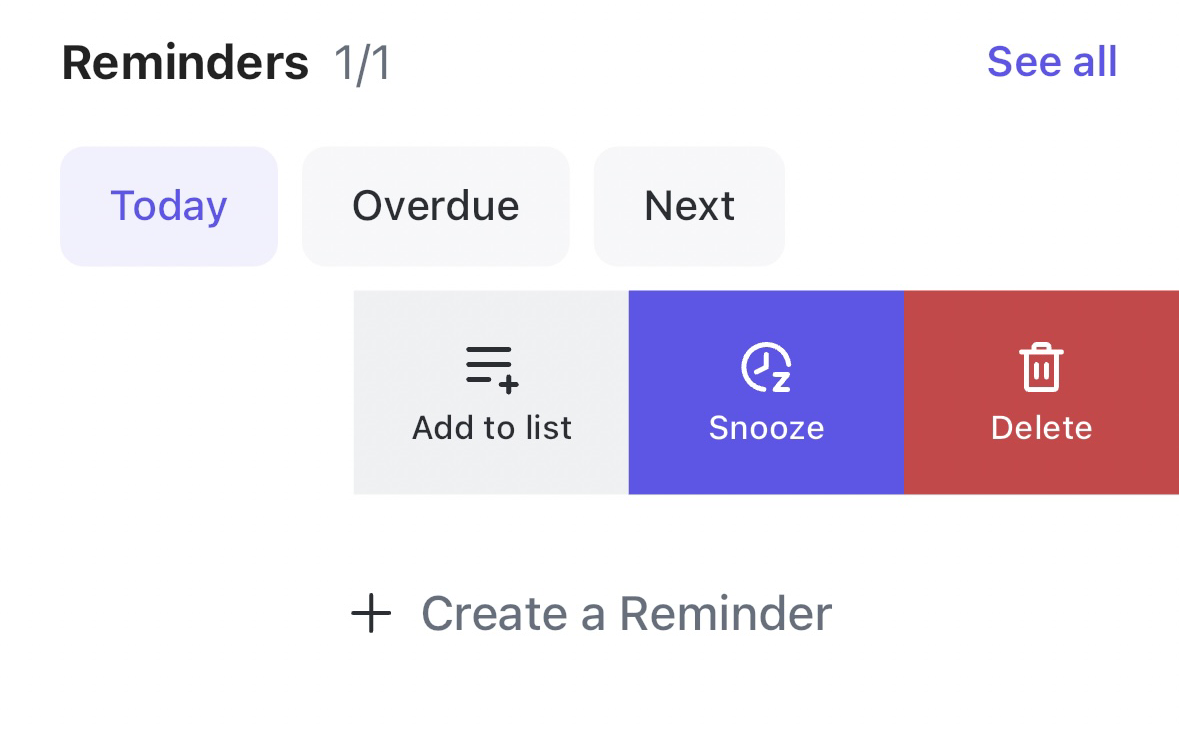
Task: Click the Create a Reminder button
Action: tap(626, 614)
